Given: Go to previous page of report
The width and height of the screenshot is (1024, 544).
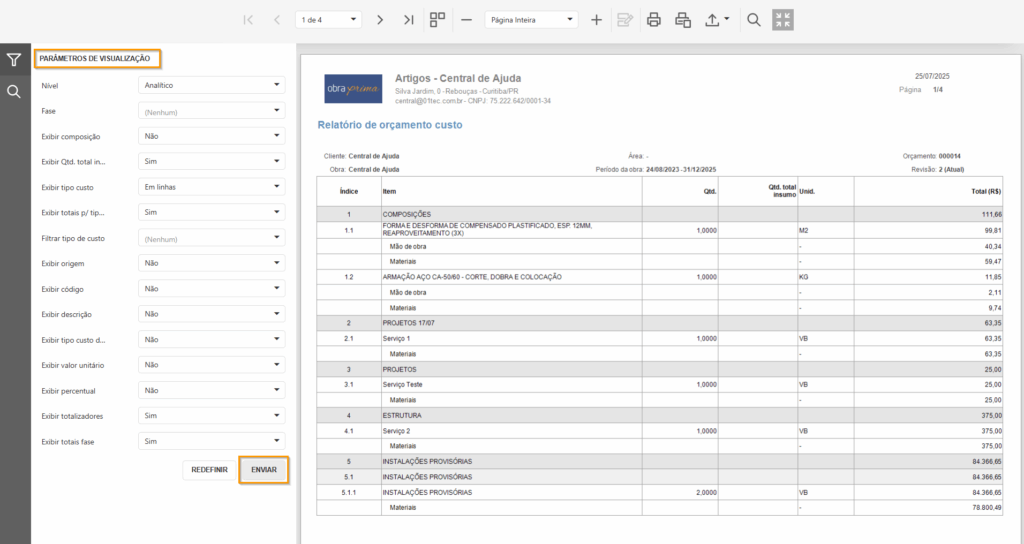Looking at the screenshot, I should coord(277,20).
